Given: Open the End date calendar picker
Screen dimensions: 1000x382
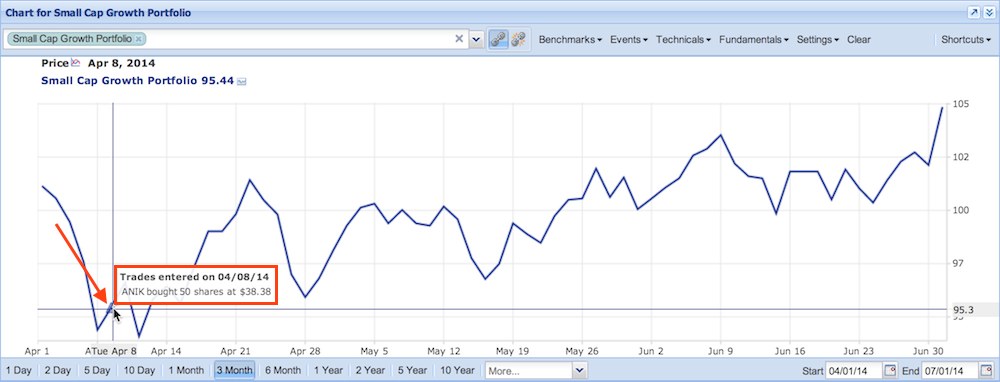Looking at the screenshot, I should pyautogui.click(x=987, y=371).
